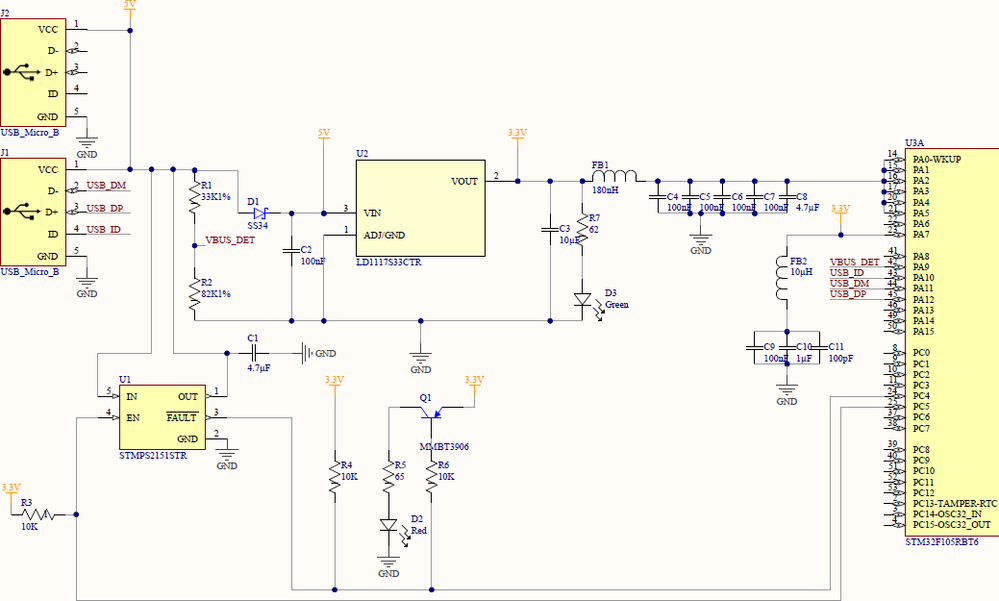Click capacitor C3 10µF symbol
999x601 pixels.
[550, 229]
